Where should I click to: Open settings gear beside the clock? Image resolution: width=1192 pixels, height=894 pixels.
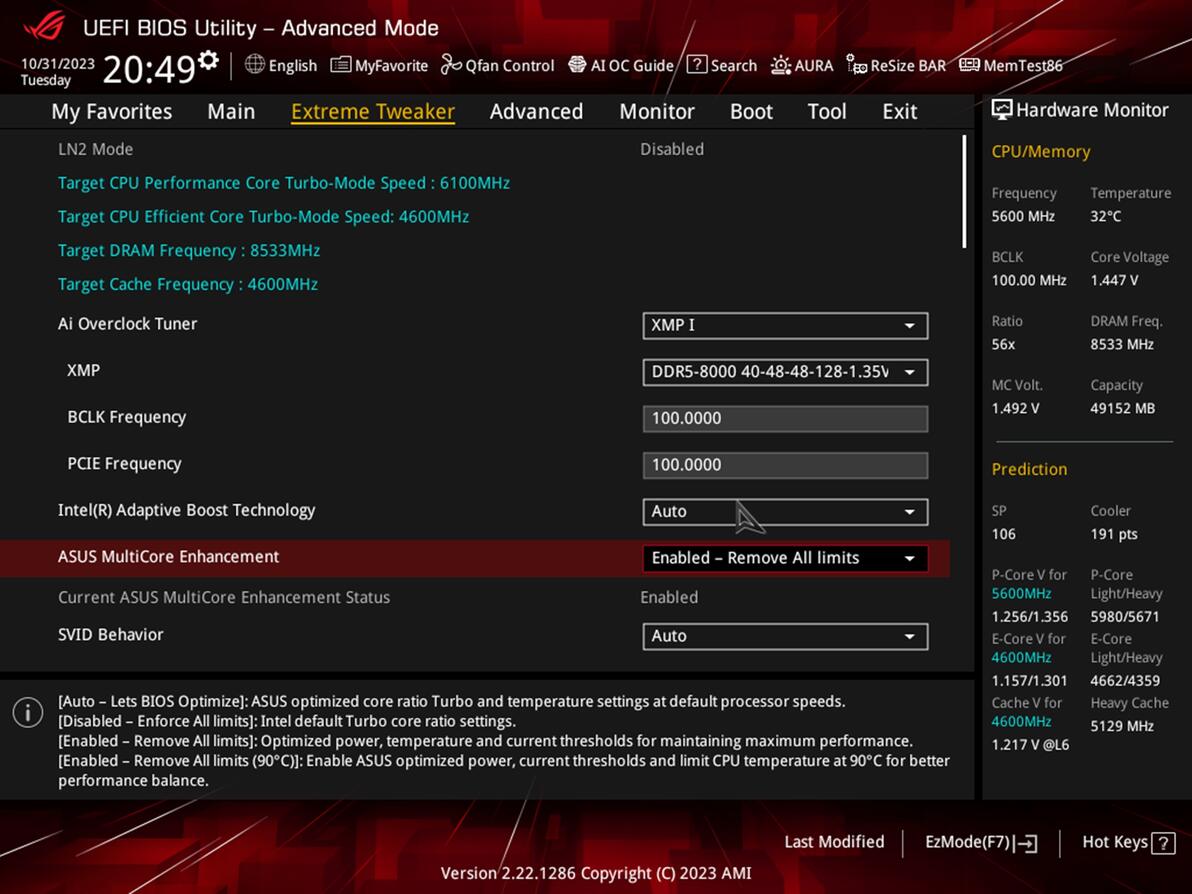[208, 60]
